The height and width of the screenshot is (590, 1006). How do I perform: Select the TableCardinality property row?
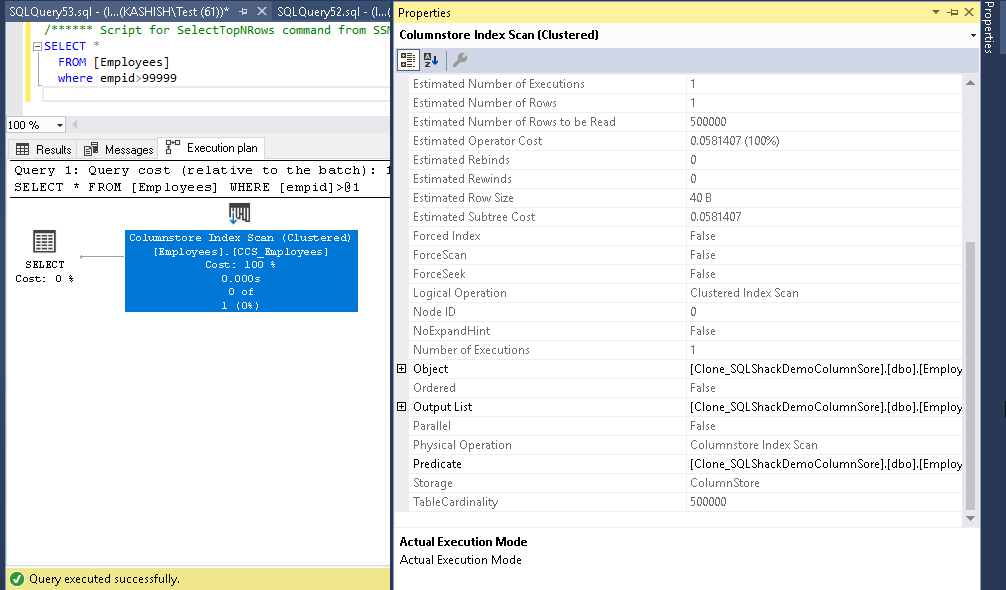(685, 502)
